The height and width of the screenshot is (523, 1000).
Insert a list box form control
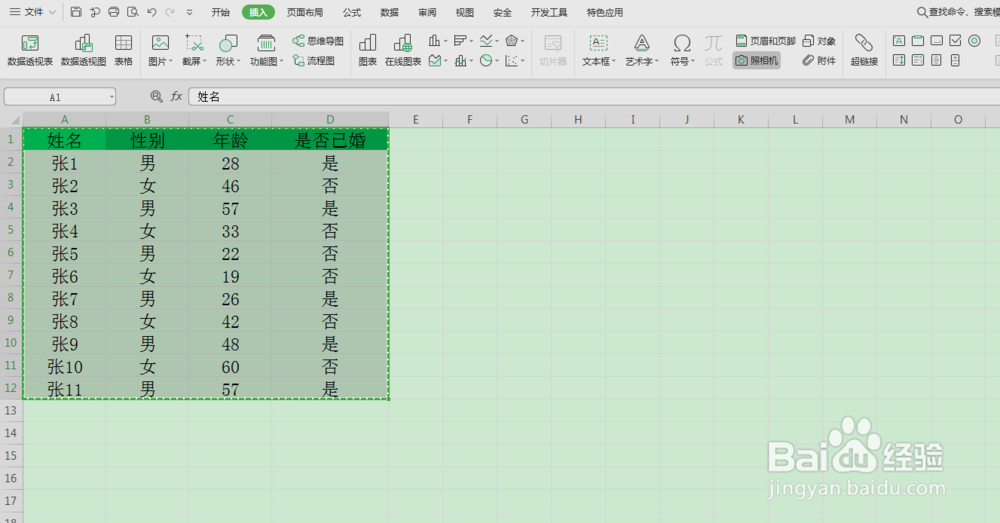[899, 61]
